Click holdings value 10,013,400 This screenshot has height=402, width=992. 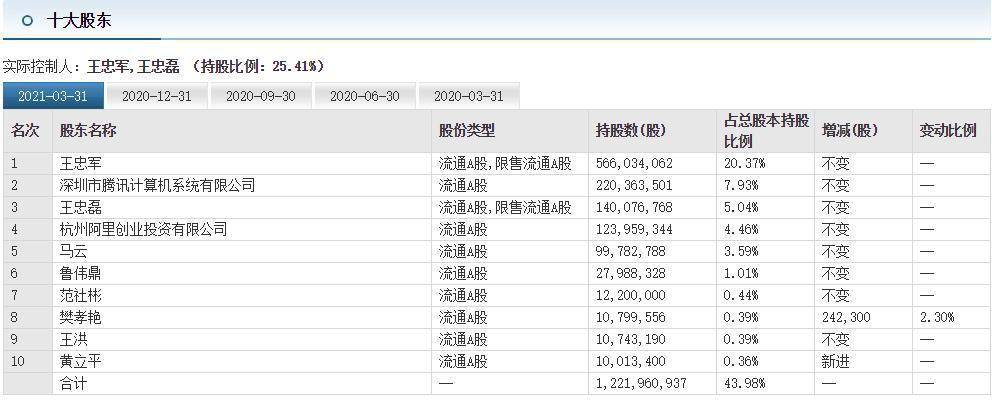click(x=631, y=361)
